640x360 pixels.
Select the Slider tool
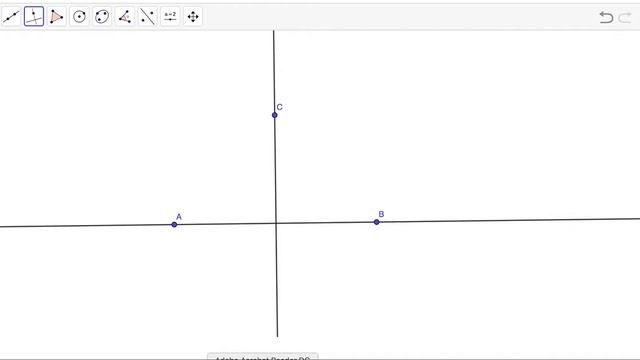click(x=170, y=17)
